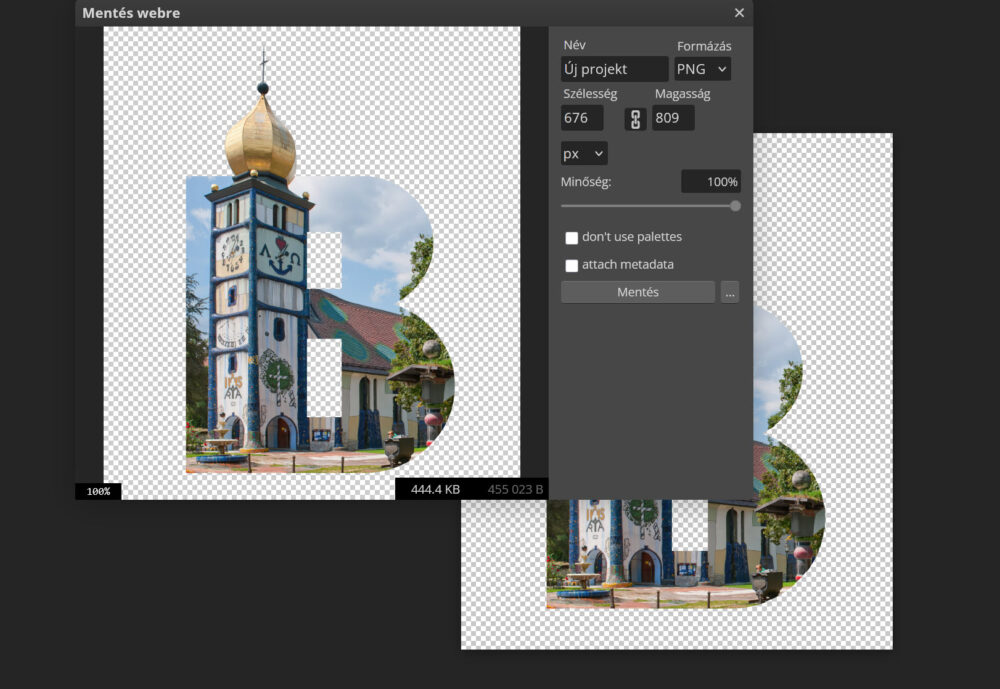Open the PNG format dropdown
Image resolution: width=1000 pixels, height=689 pixels.
pyautogui.click(x=702, y=69)
